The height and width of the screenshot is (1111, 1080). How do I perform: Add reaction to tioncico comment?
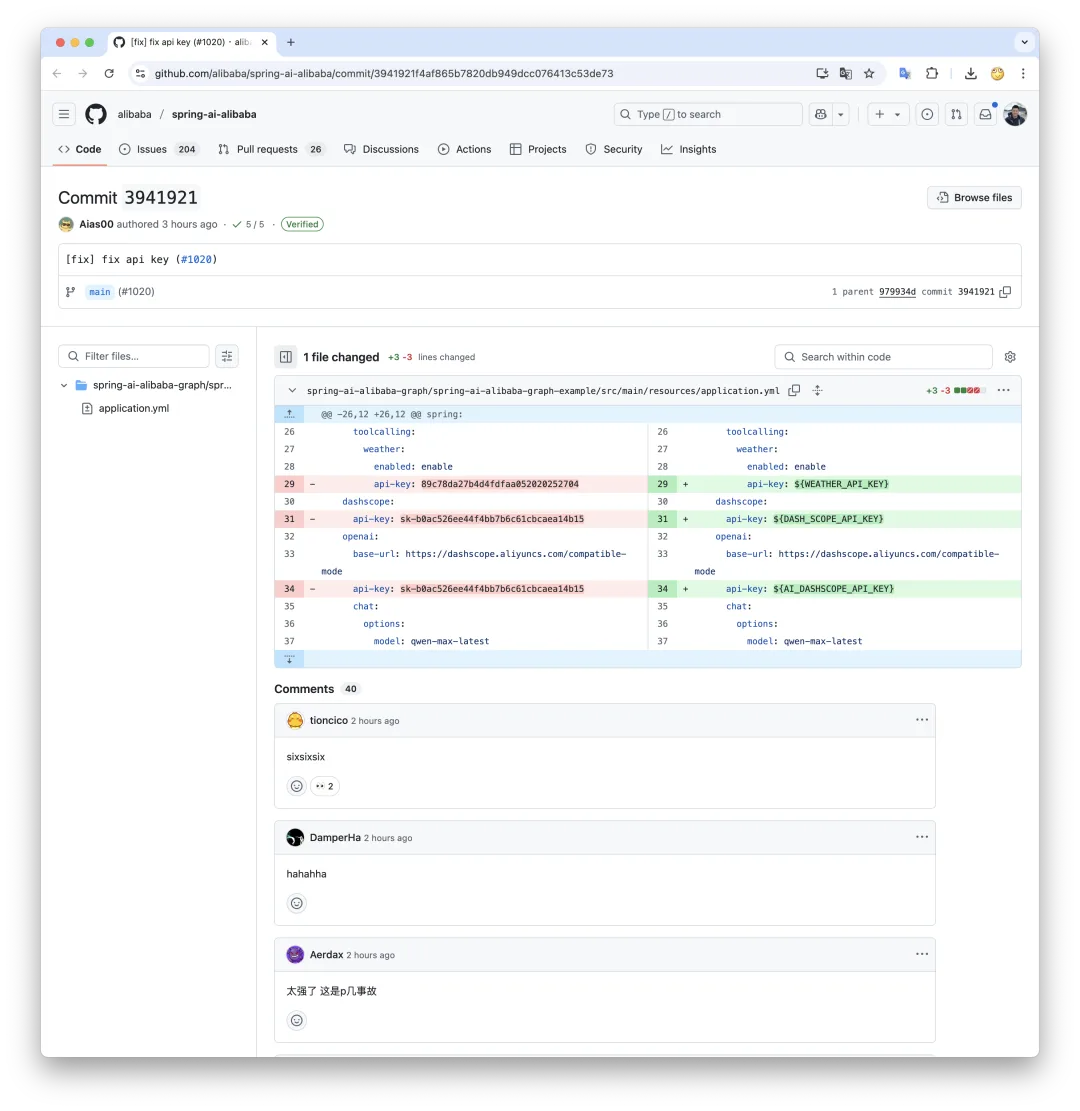click(x=297, y=786)
